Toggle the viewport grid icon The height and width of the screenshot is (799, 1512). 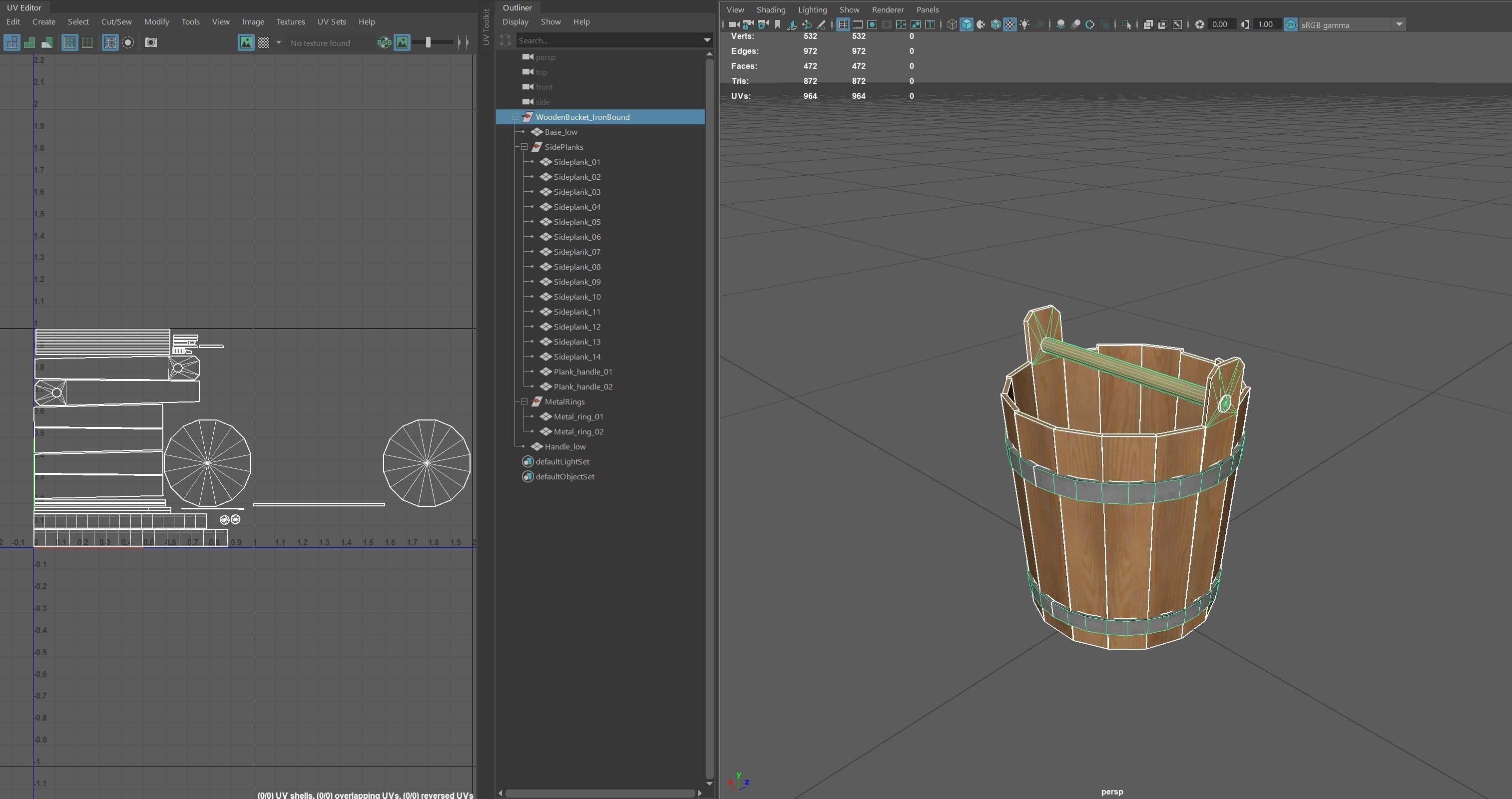pos(843,24)
